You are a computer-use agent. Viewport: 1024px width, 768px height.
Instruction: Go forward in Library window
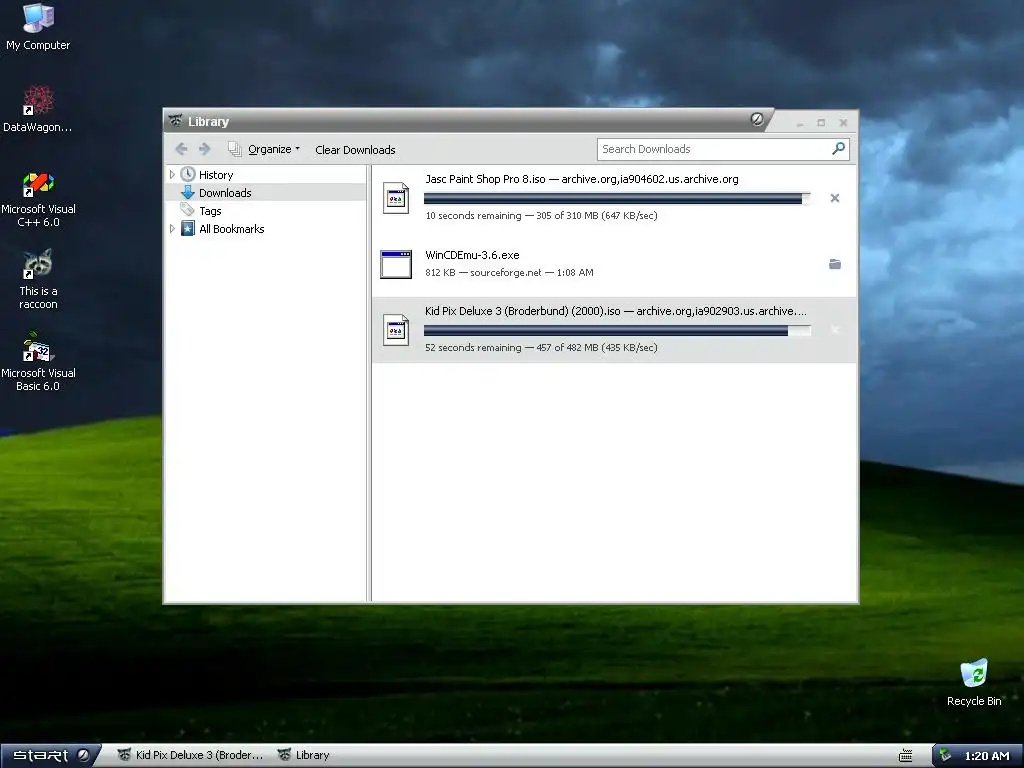pos(204,149)
